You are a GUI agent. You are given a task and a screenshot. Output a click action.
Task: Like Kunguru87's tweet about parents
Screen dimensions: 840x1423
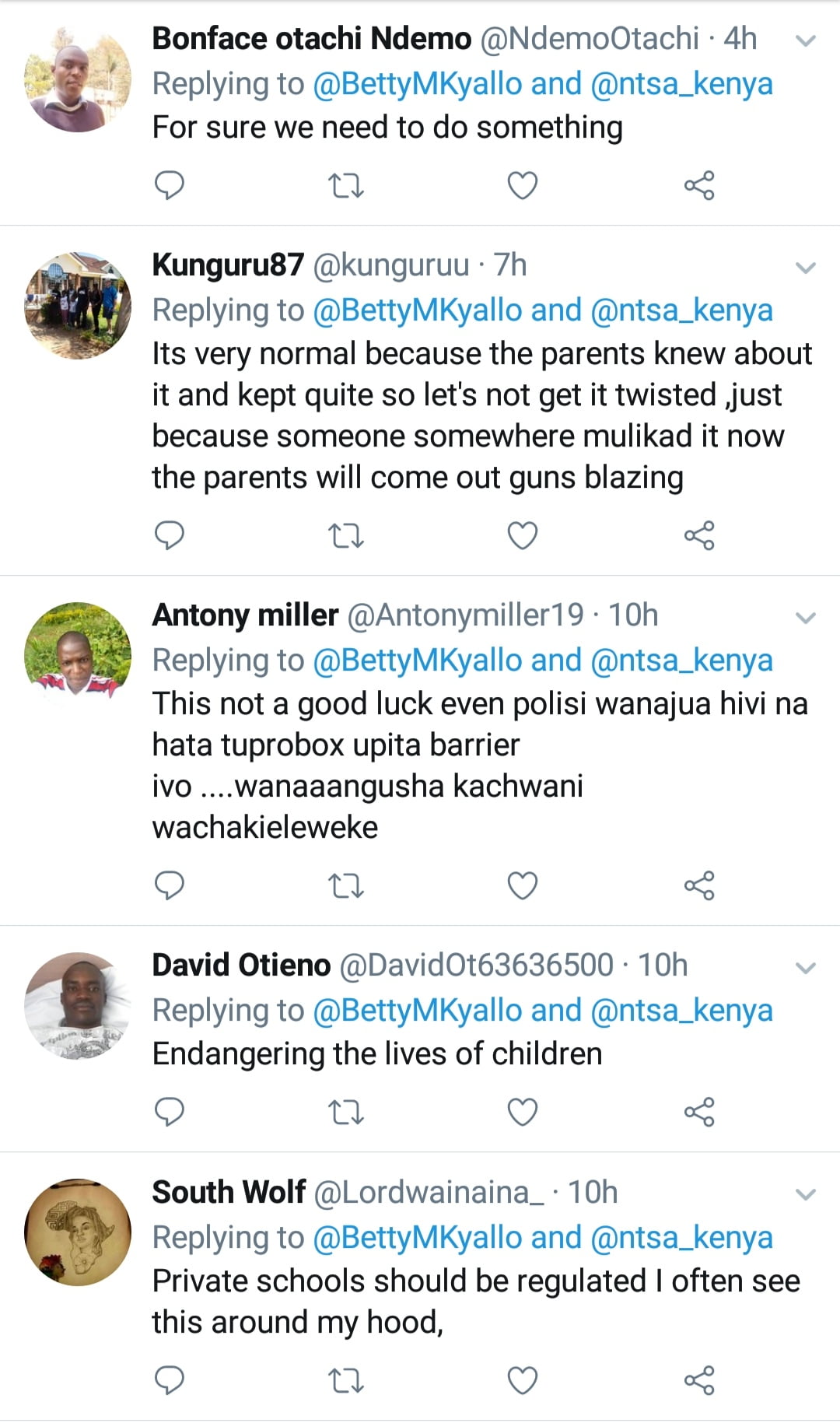tap(522, 536)
